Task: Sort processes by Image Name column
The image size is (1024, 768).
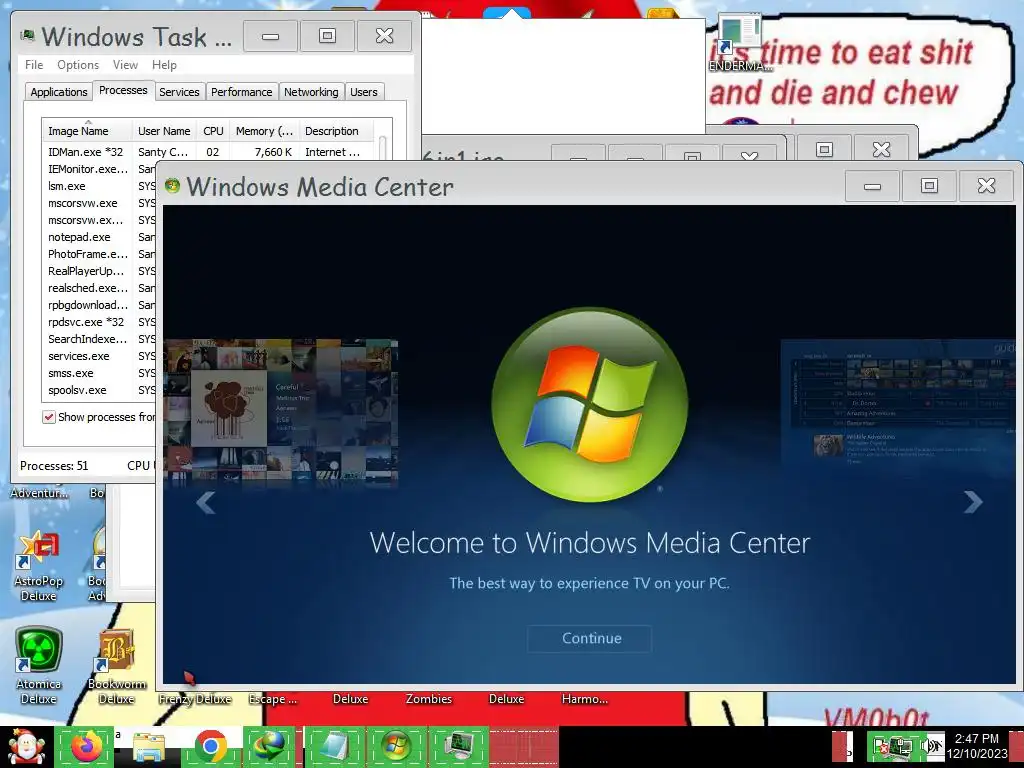Action: (x=87, y=131)
